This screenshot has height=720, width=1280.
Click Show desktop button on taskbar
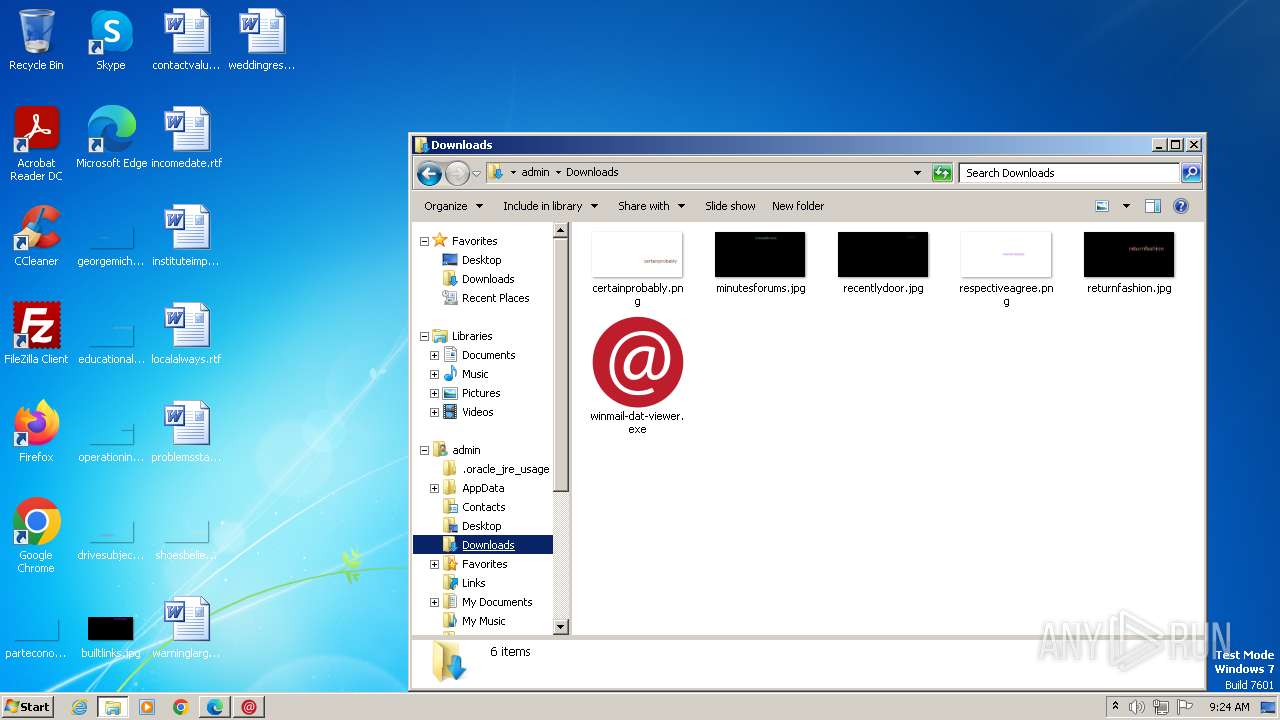tap(1270, 707)
